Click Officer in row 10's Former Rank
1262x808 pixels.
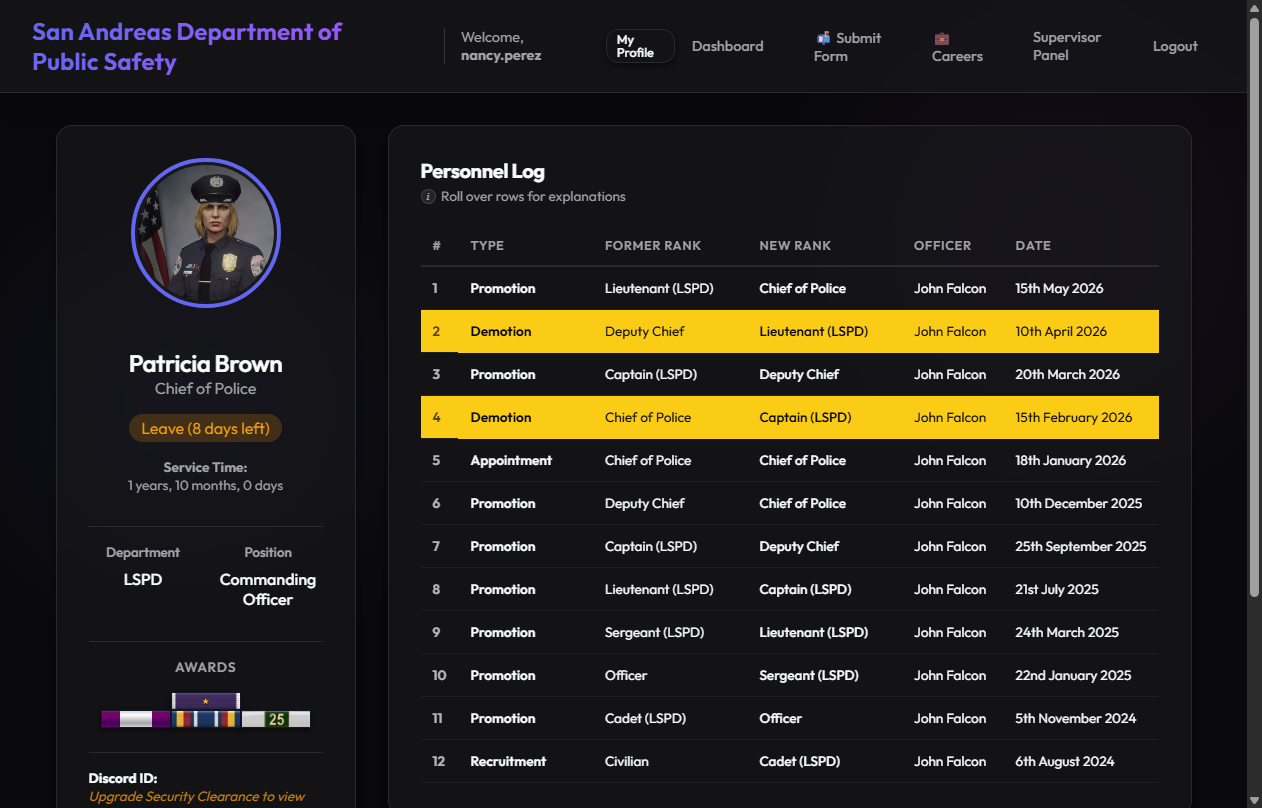coord(626,675)
